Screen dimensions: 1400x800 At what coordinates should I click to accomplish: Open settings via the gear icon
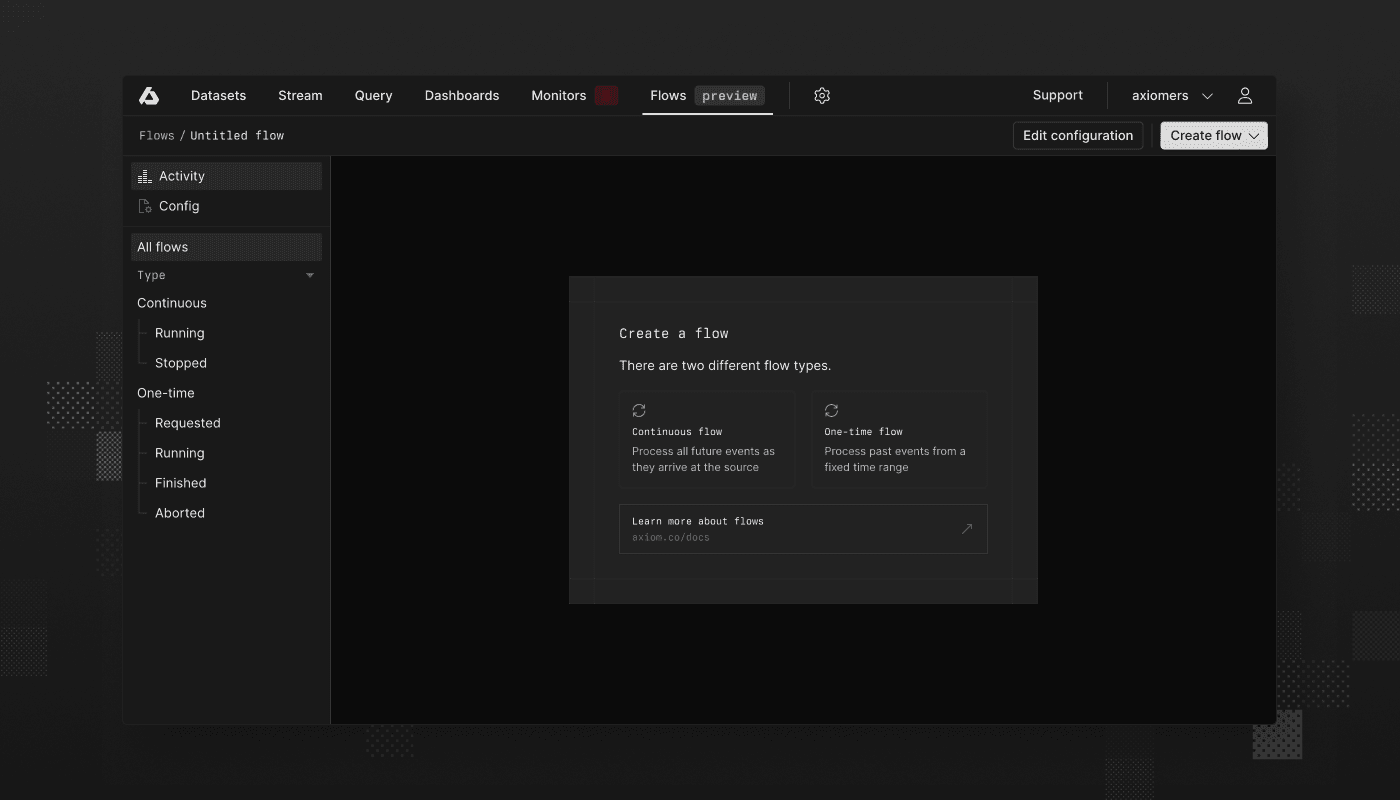tap(821, 95)
